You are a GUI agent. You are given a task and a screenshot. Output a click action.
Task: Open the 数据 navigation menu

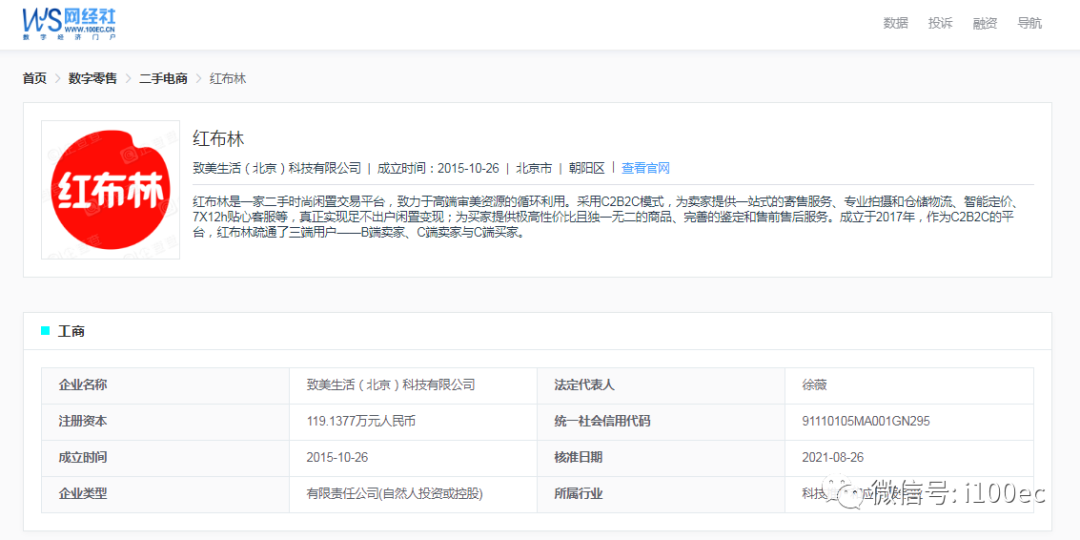tap(895, 23)
